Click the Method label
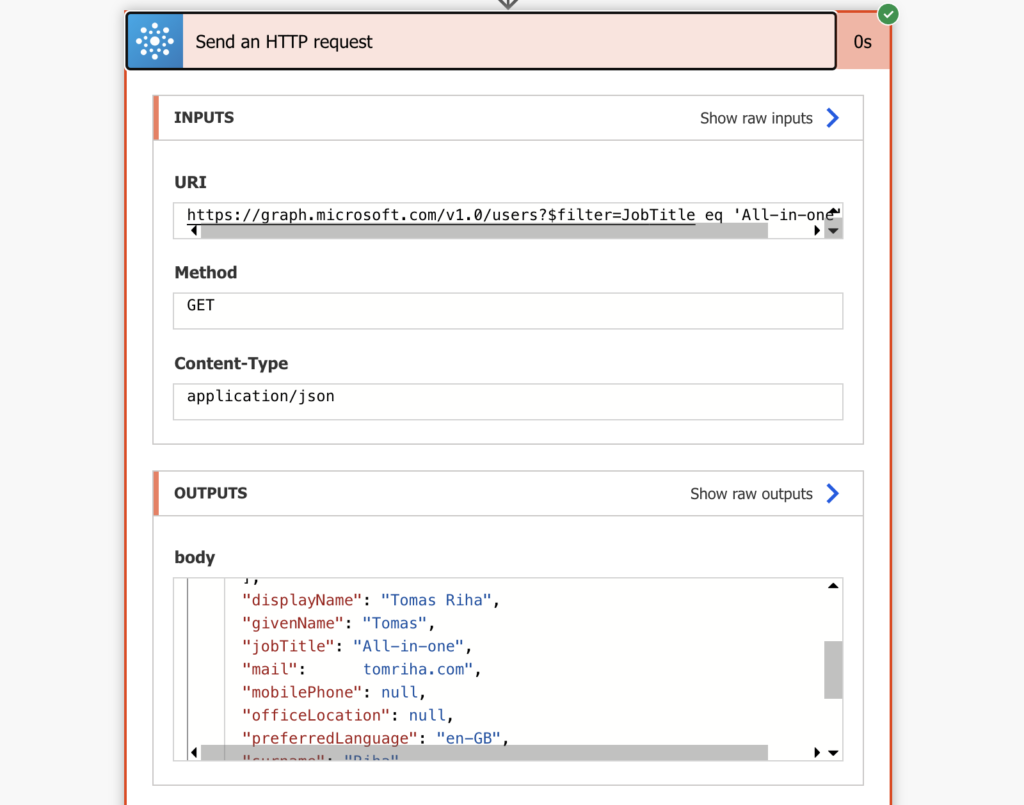Viewport: 1024px width, 805px height. tap(206, 272)
